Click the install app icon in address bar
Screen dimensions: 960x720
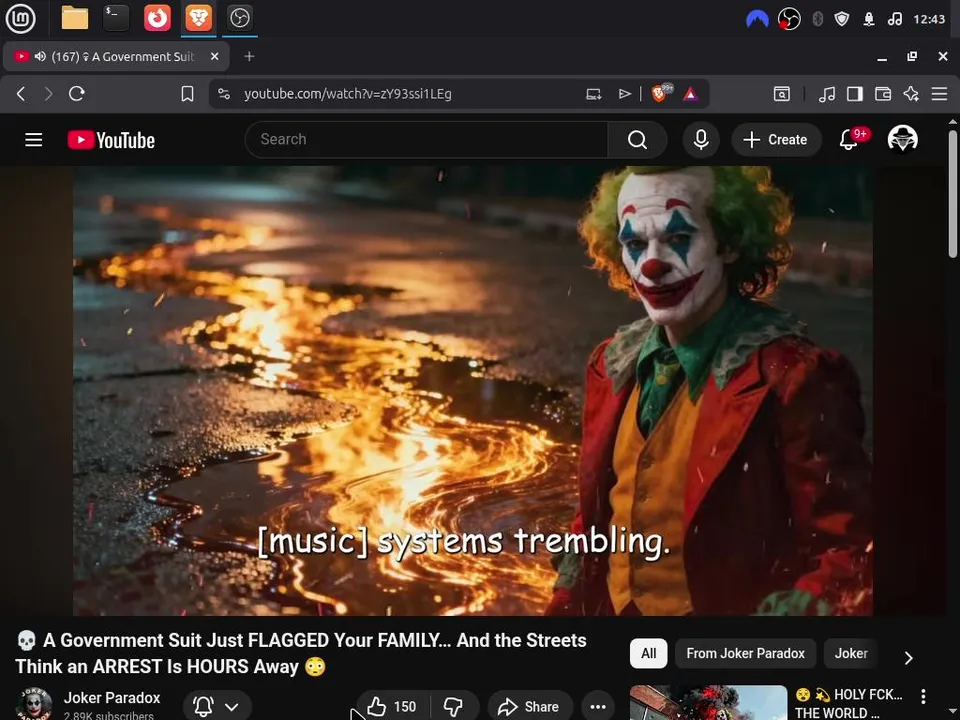(x=593, y=94)
